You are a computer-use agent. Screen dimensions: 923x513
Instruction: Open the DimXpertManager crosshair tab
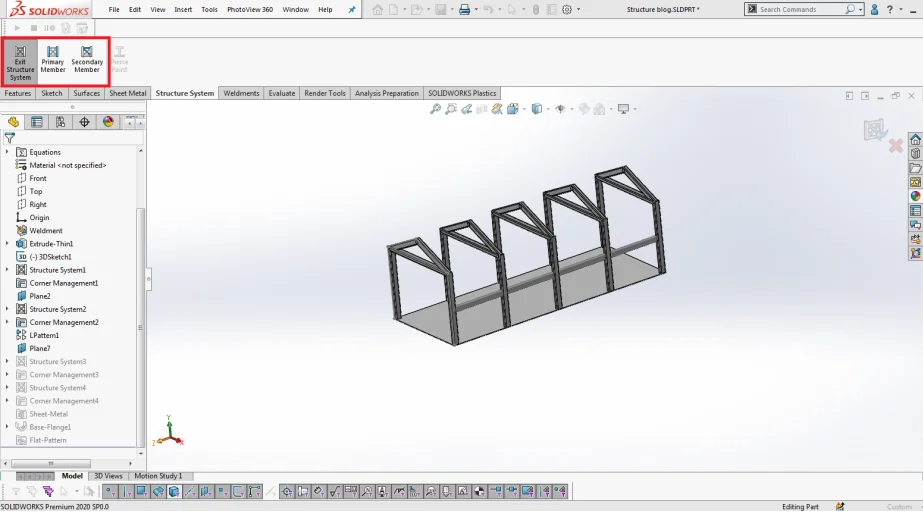click(84, 122)
